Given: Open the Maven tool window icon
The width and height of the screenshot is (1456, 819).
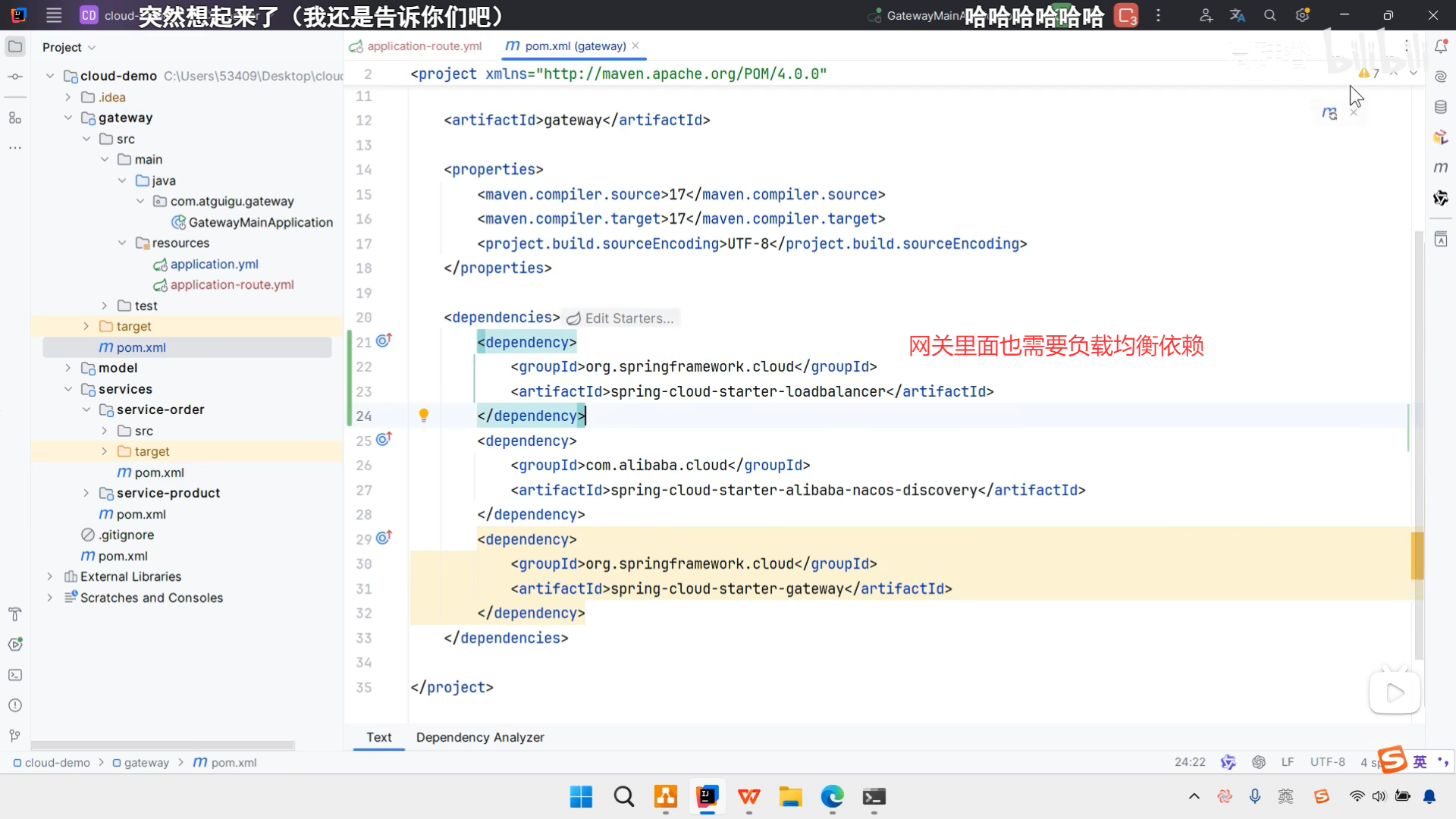Looking at the screenshot, I should [1441, 168].
